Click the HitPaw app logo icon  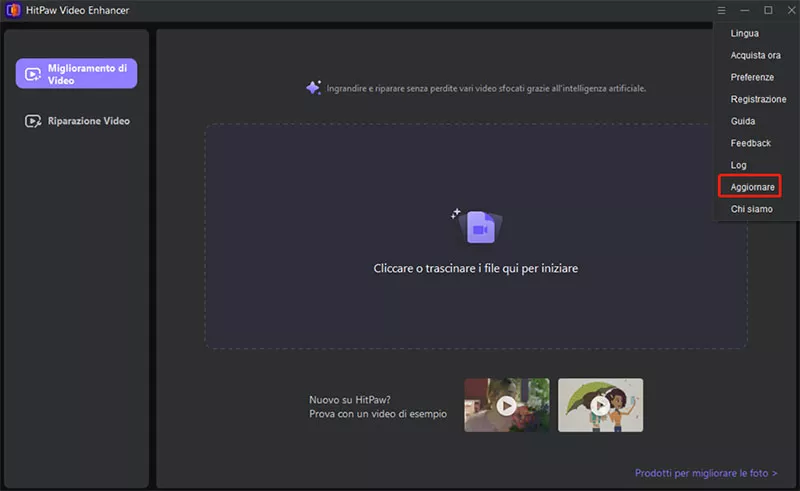point(13,10)
